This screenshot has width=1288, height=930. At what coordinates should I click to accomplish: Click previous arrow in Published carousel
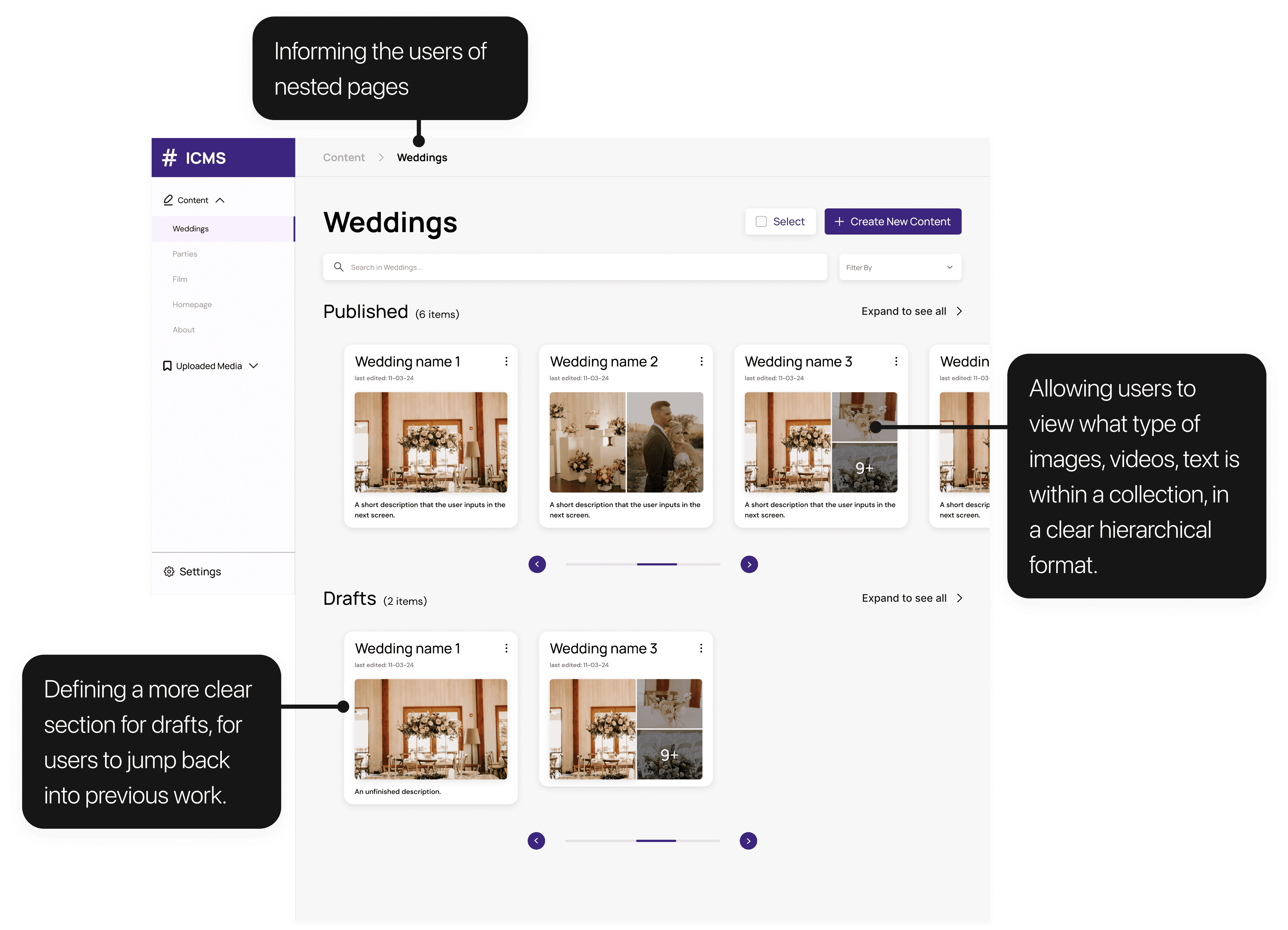coord(537,564)
